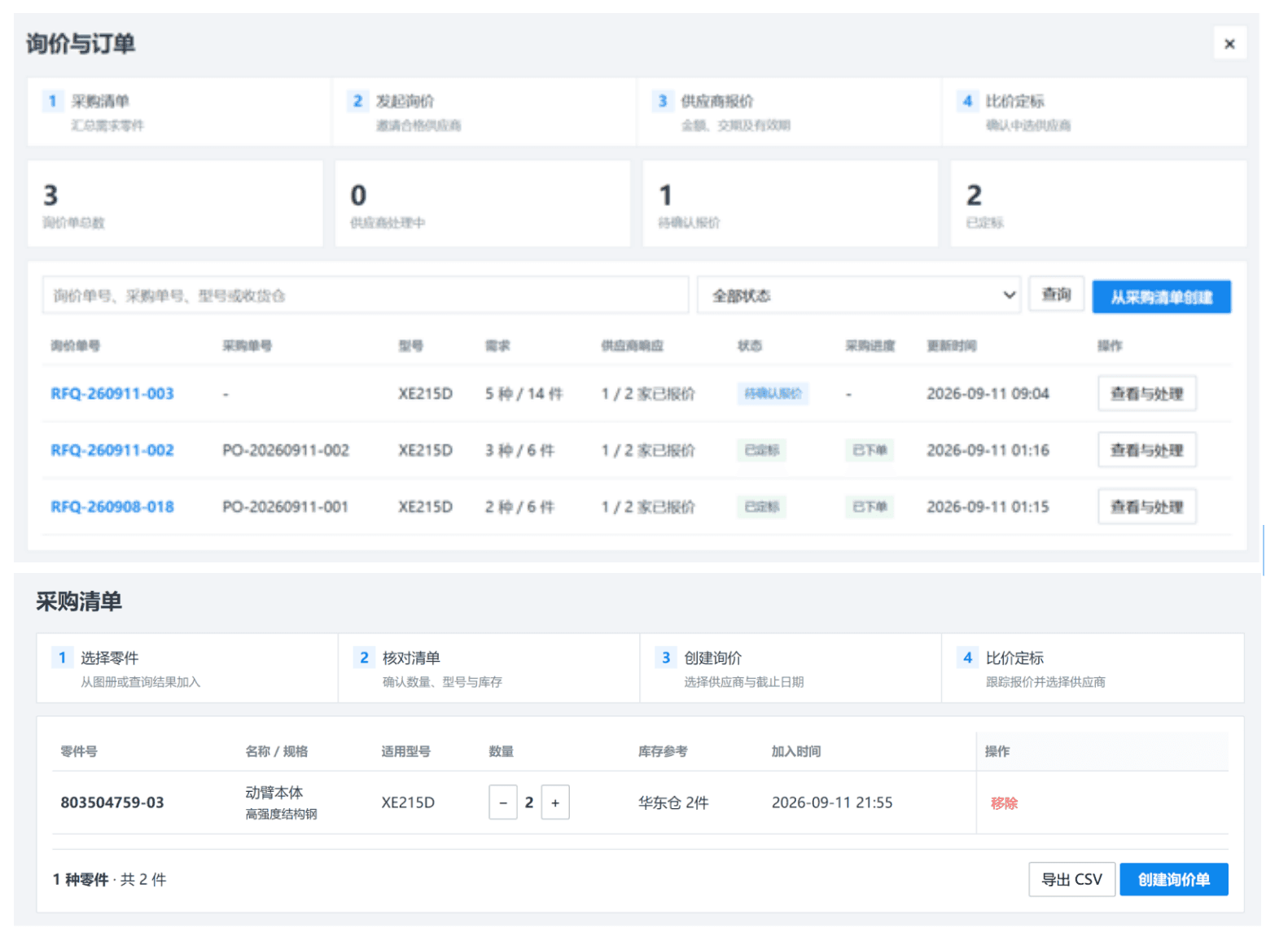
Task: Focus the 询价单号 search input field
Action: pos(366,295)
